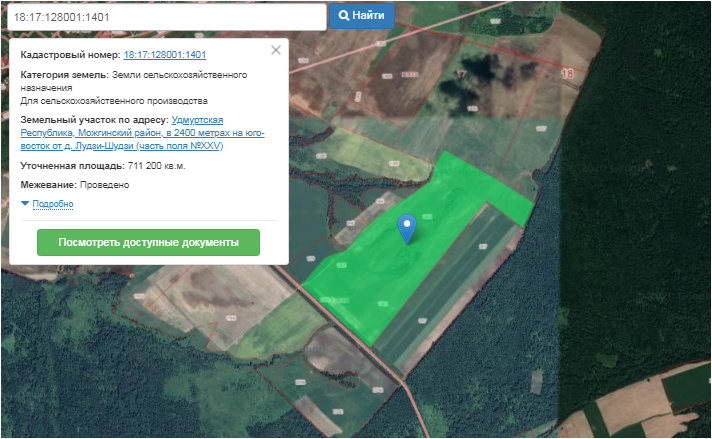
Task: Click Посмотреть доступные документы button
Action: [x=148, y=243]
